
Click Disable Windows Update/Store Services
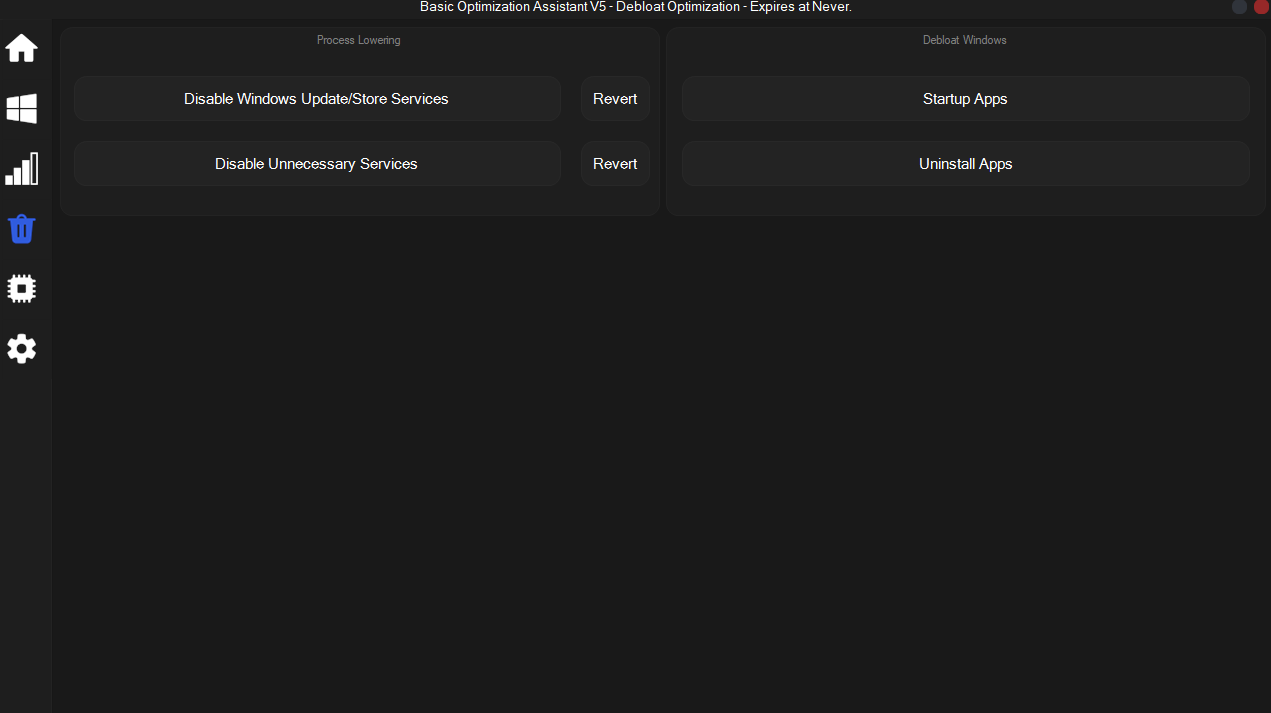point(317,99)
